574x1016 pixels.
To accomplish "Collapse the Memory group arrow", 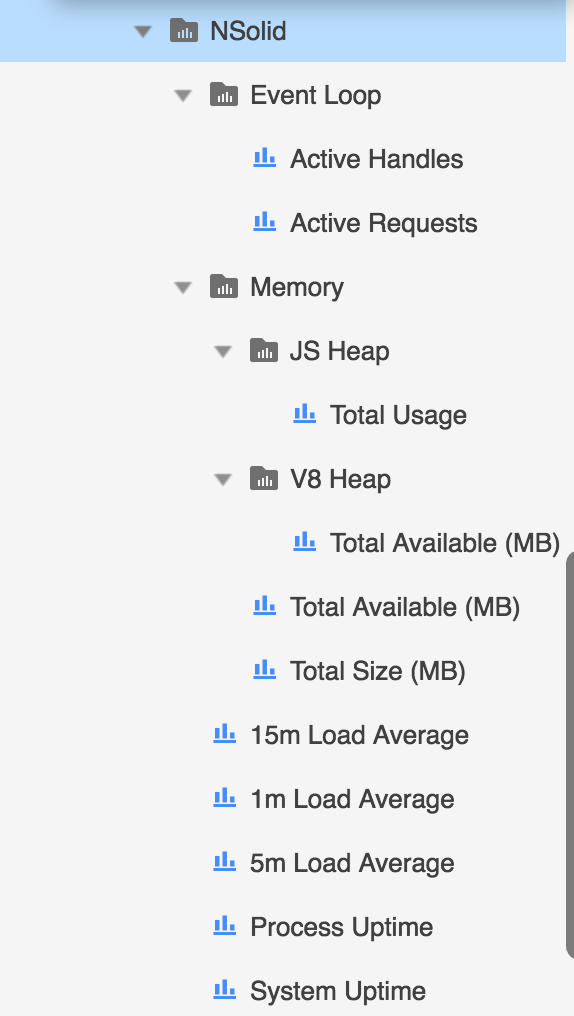I will click(x=183, y=287).
